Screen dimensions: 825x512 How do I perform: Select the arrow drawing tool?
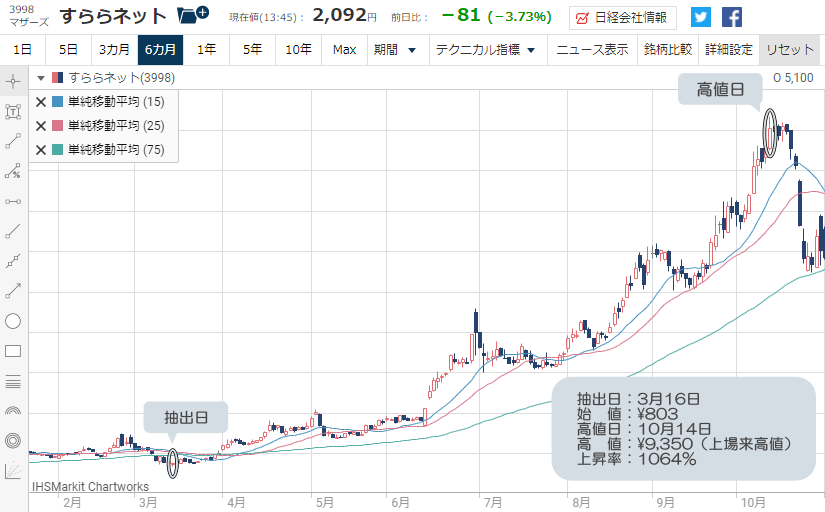click(13, 291)
